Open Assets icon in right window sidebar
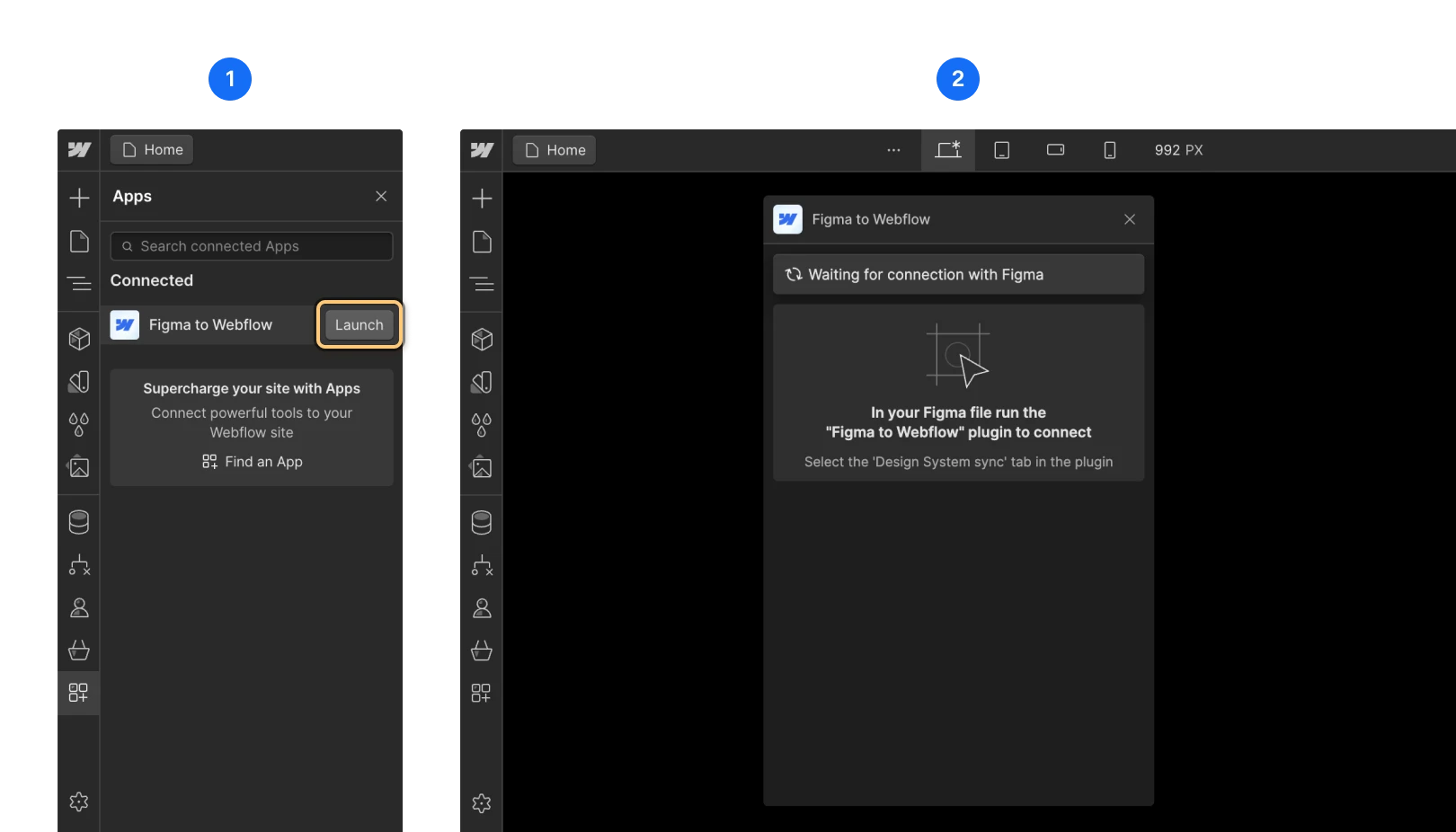This screenshot has height=832, width=1456. point(482,467)
